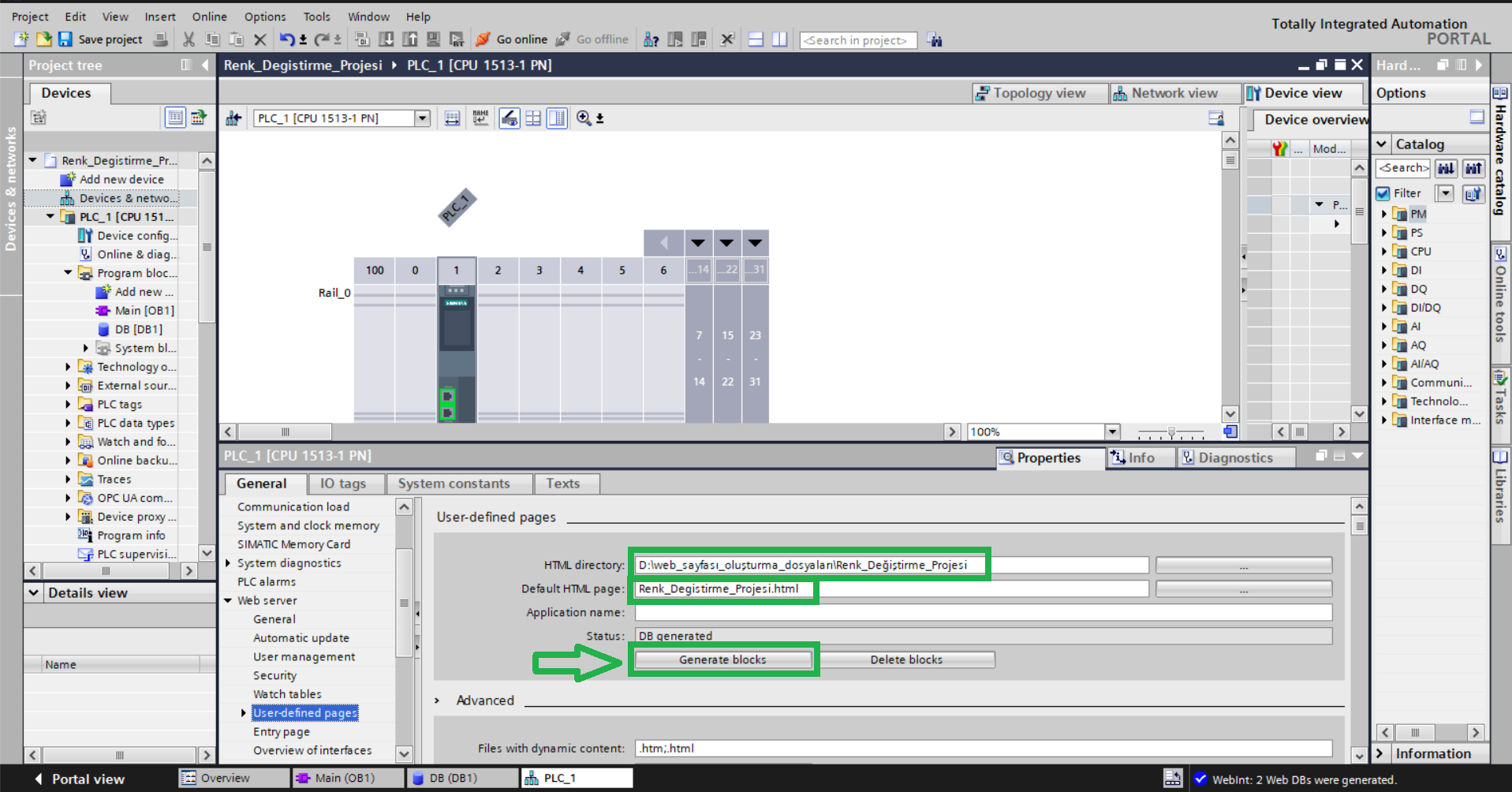Open the Options menu

coord(264,17)
